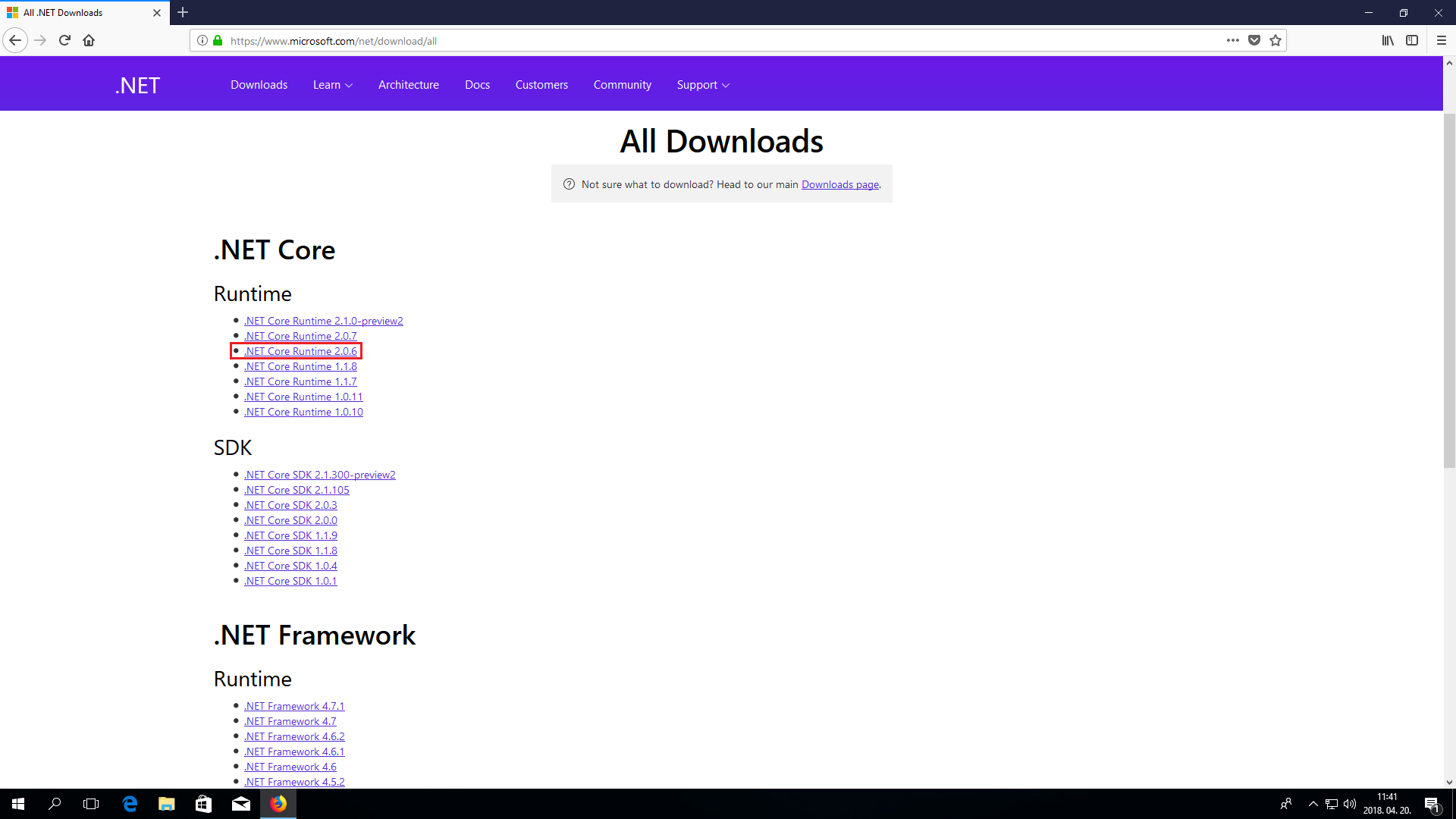Bookmark this page with star icon
Screen dimensions: 1456x819
pos(1276,40)
